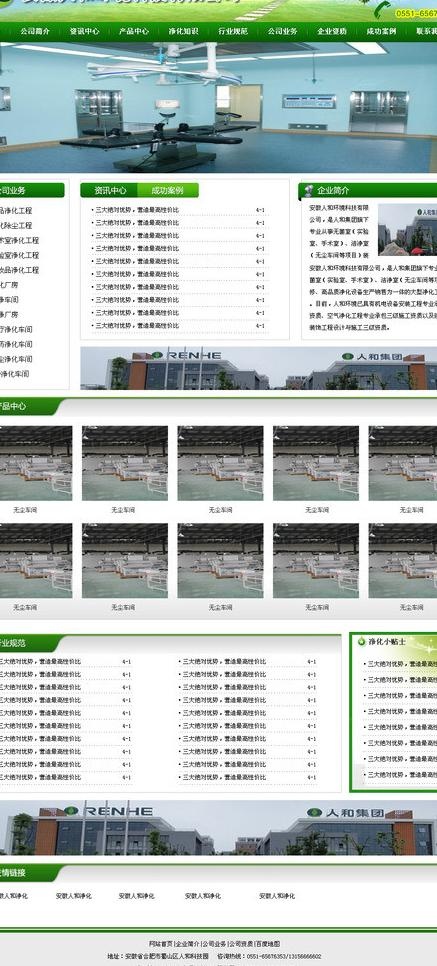This screenshot has height=966, width=437.
Task: Click 网站首页 link in the footer
Action: (161, 944)
